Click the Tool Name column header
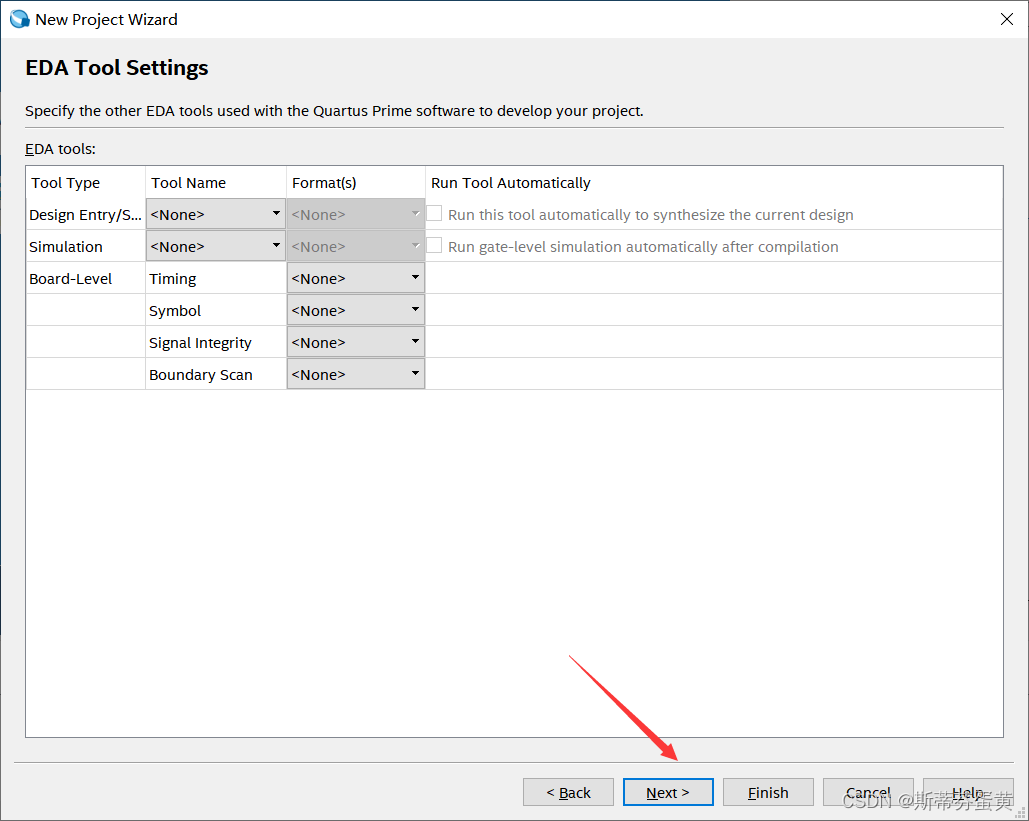 pyautogui.click(x=216, y=182)
